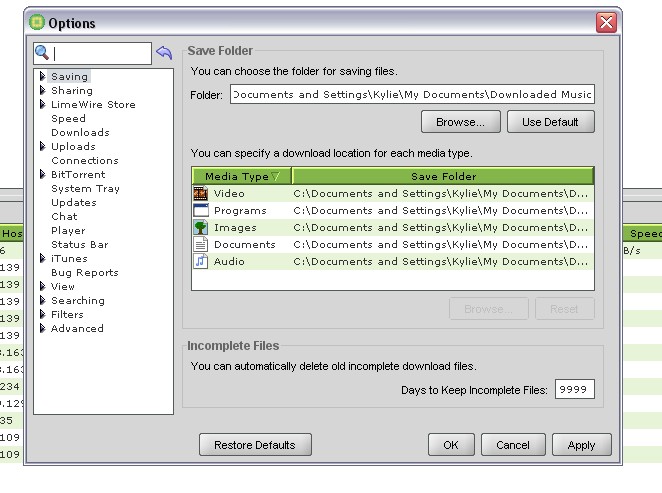The image size is (662, 493).
Task: Open the Bug Reports options
Action: click(84, 273)
